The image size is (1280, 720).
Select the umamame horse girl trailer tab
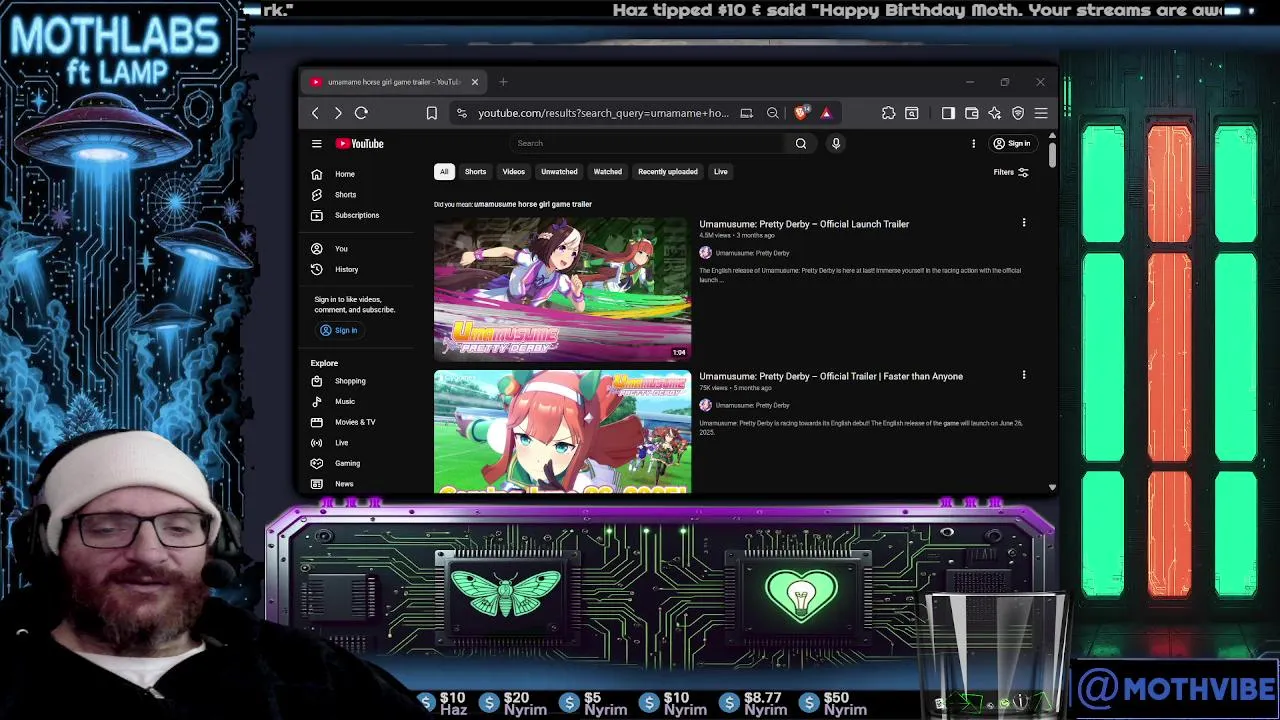(x=394, y=82)
